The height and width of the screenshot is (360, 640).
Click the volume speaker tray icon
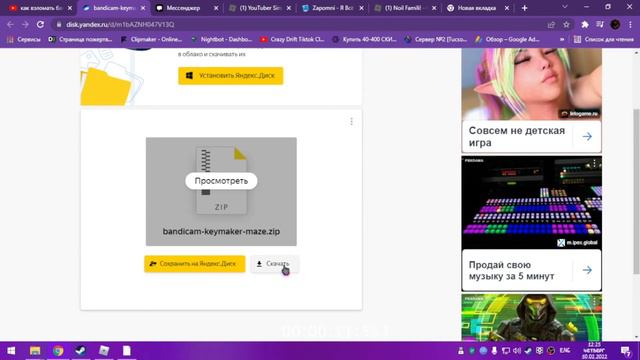click(517, 351)
